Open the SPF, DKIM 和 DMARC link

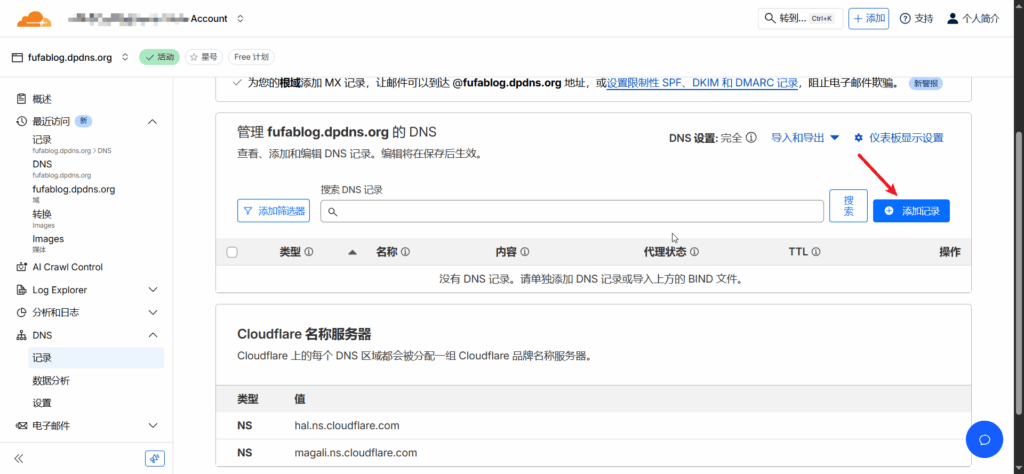702,84
